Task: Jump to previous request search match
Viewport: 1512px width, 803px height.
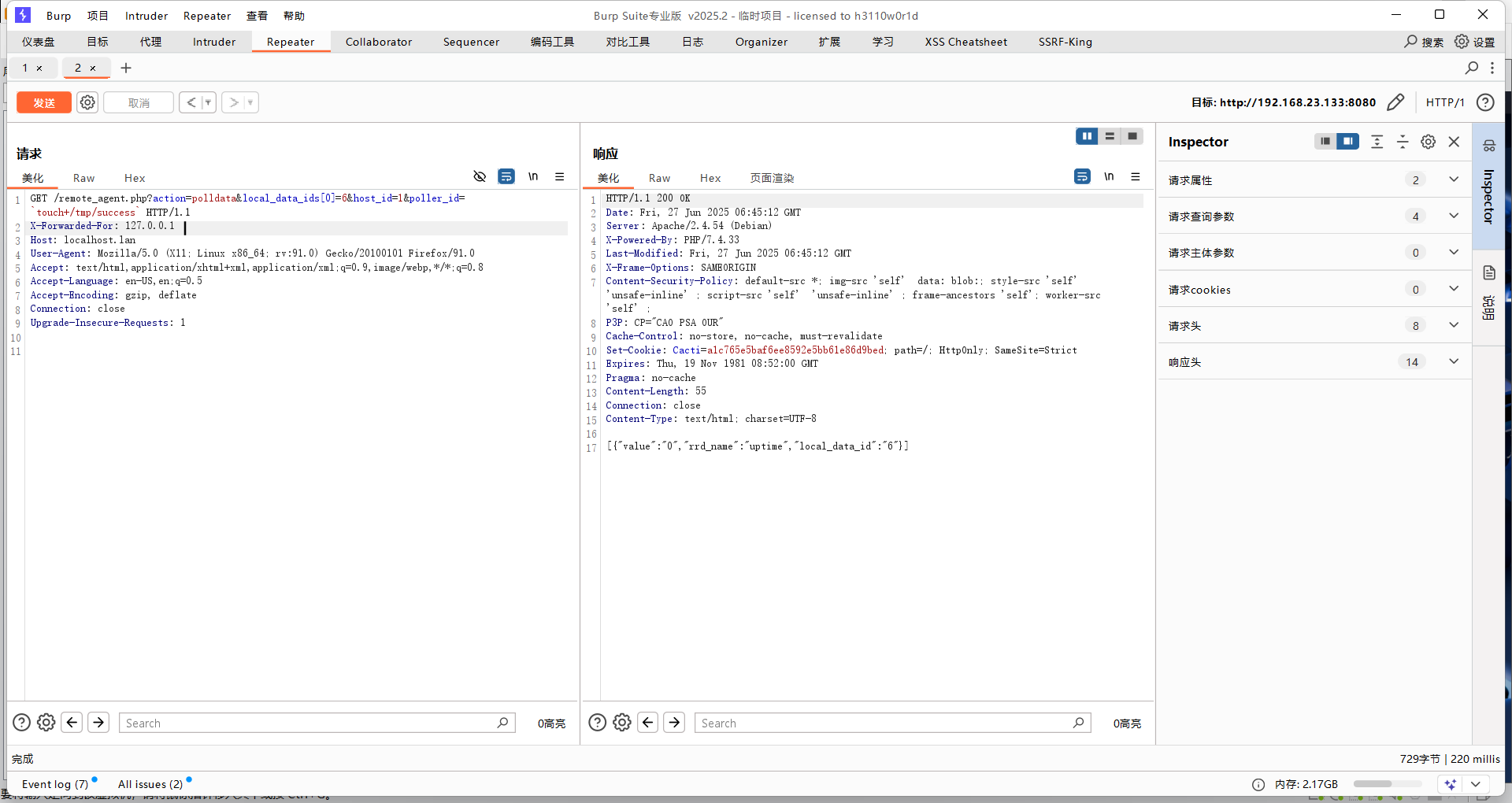Action: (x=72, y=723)
